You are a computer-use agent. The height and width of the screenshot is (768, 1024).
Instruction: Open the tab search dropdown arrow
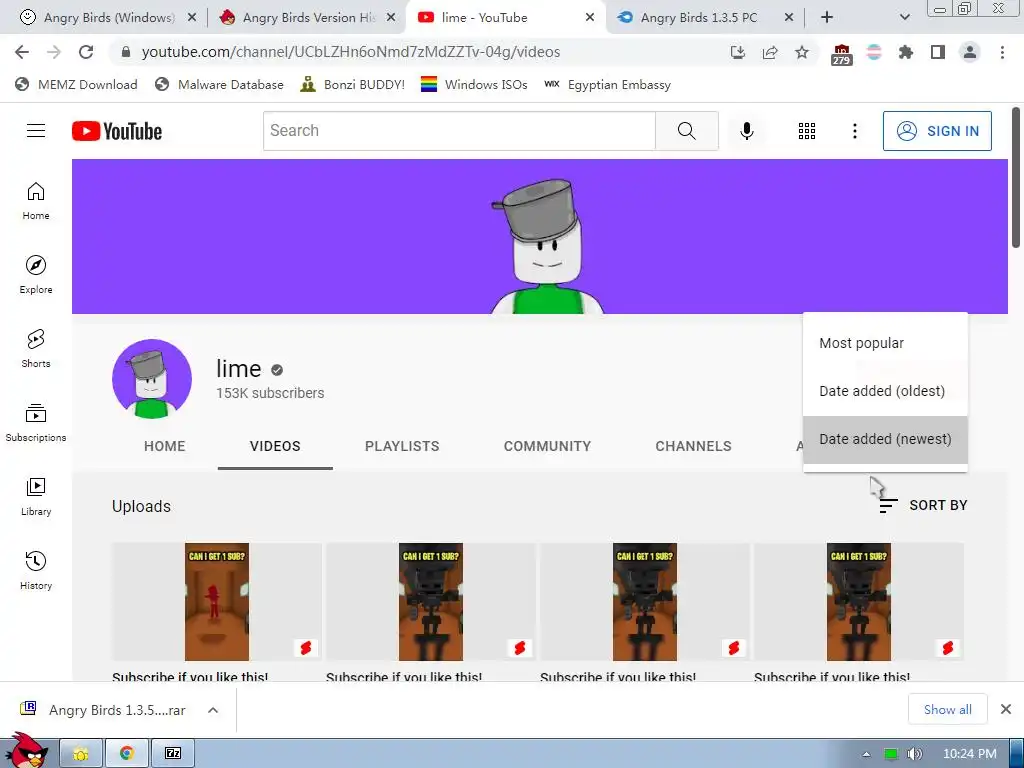pyautogui.click(x=904, y=18)
